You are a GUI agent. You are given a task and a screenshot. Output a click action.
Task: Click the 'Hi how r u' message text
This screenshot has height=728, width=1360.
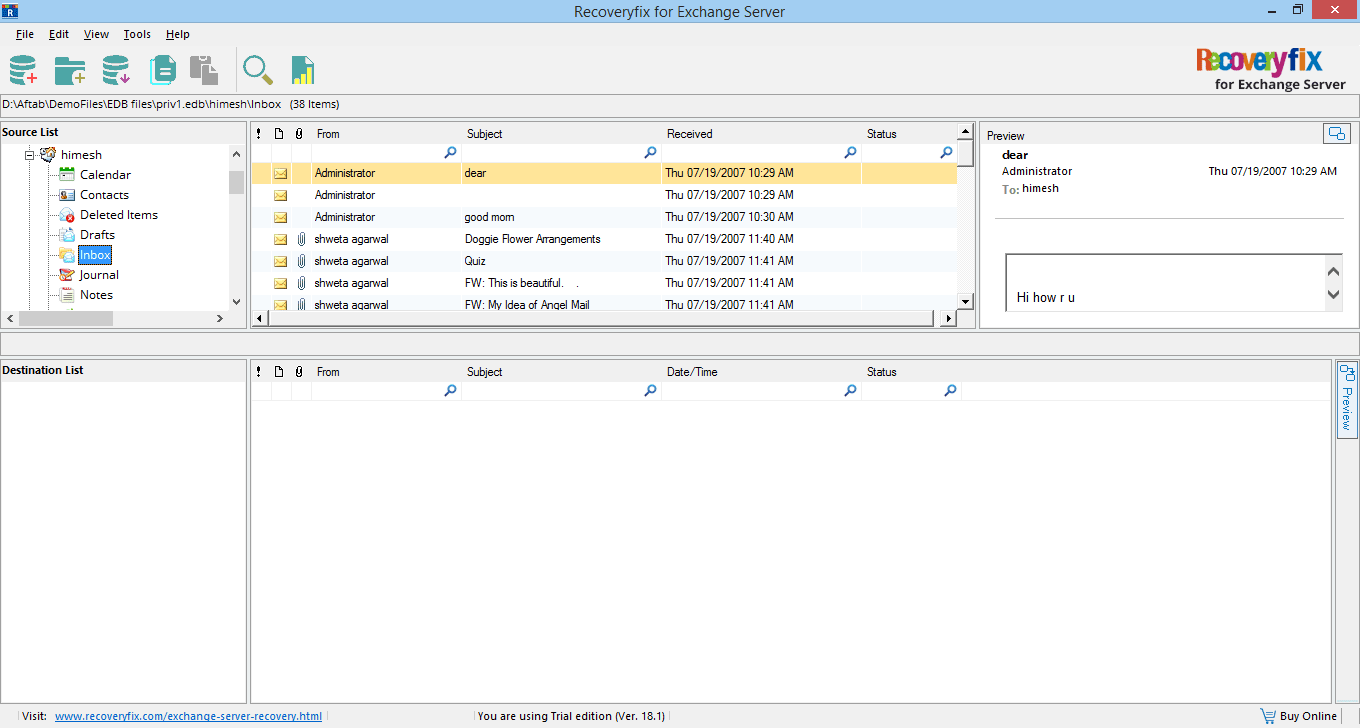coord(1045,297)
